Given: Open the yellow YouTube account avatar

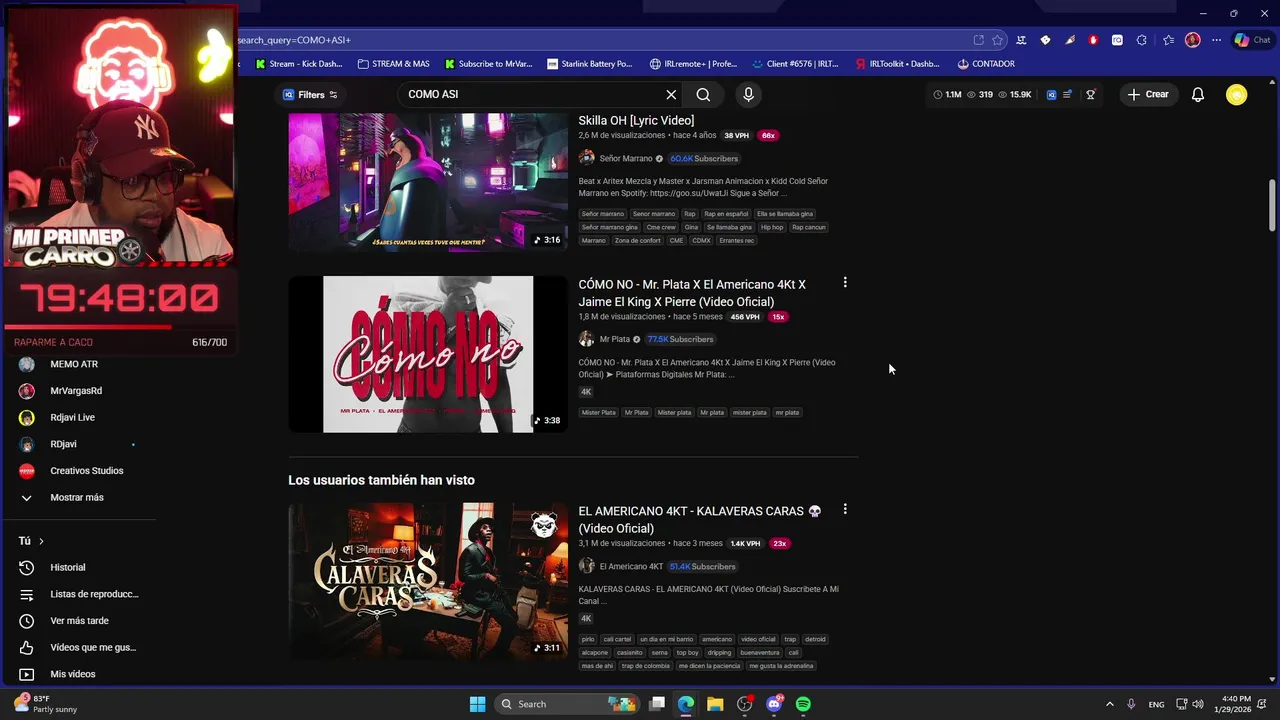Looking at the screenshot, I should 1237,94.
